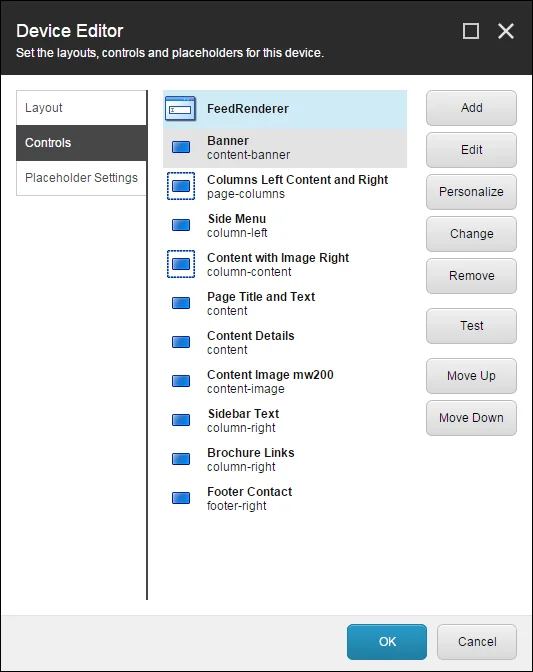Cancel the Device Editor dialog
Viewport: 533px width, 672px height.
click(x=477, y=642)
